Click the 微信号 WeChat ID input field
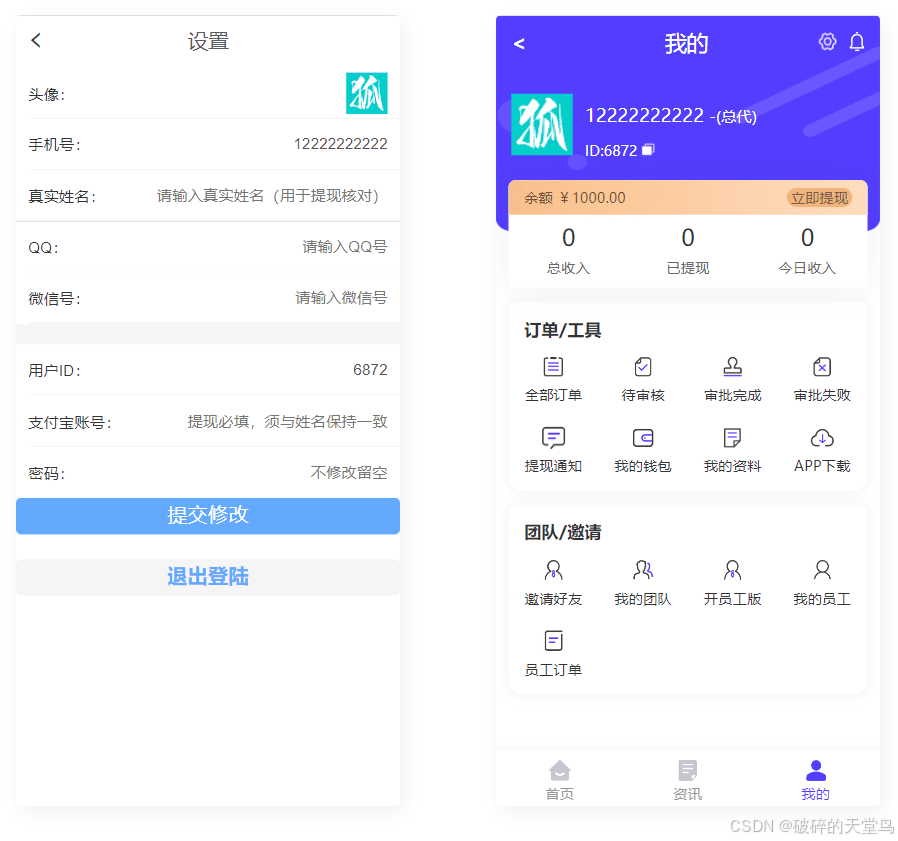 [x=341, y=298]
